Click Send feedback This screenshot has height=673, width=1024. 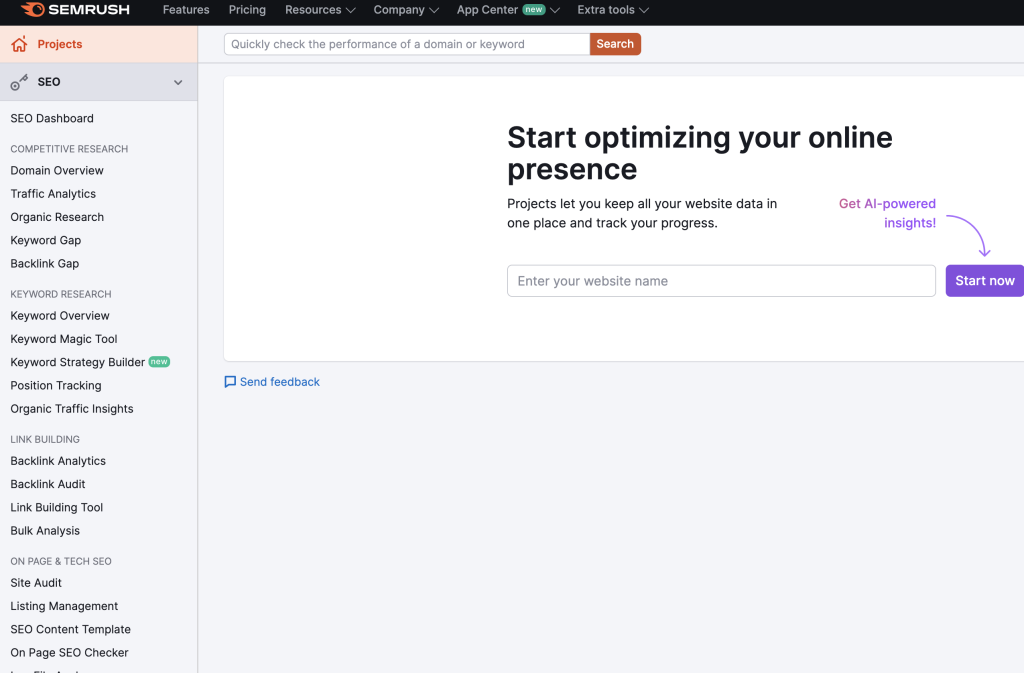280,381
